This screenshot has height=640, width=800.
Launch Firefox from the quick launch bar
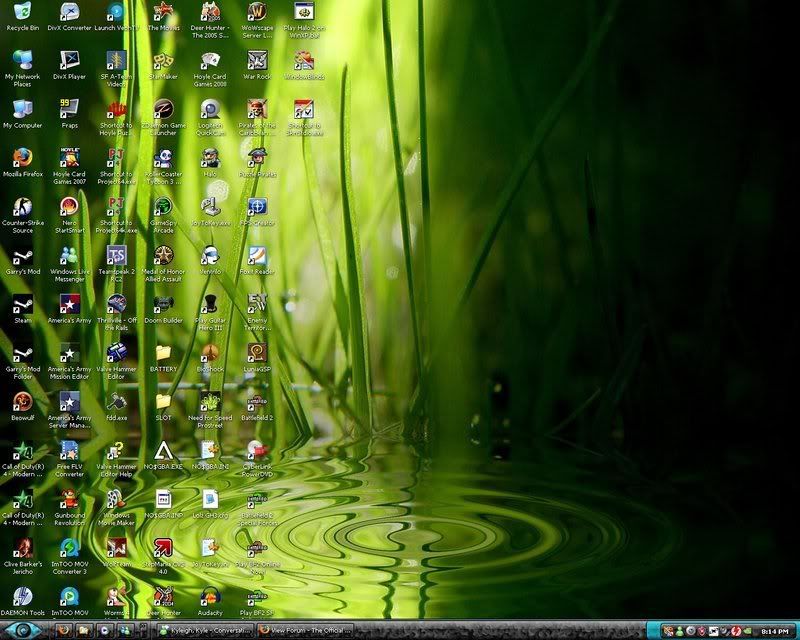[64, 630]
